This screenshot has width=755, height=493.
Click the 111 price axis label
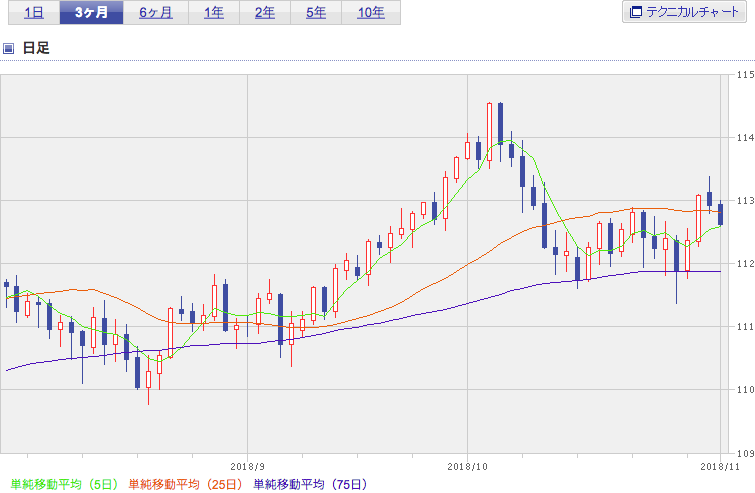pyautogui.click(x=745, y=327)
